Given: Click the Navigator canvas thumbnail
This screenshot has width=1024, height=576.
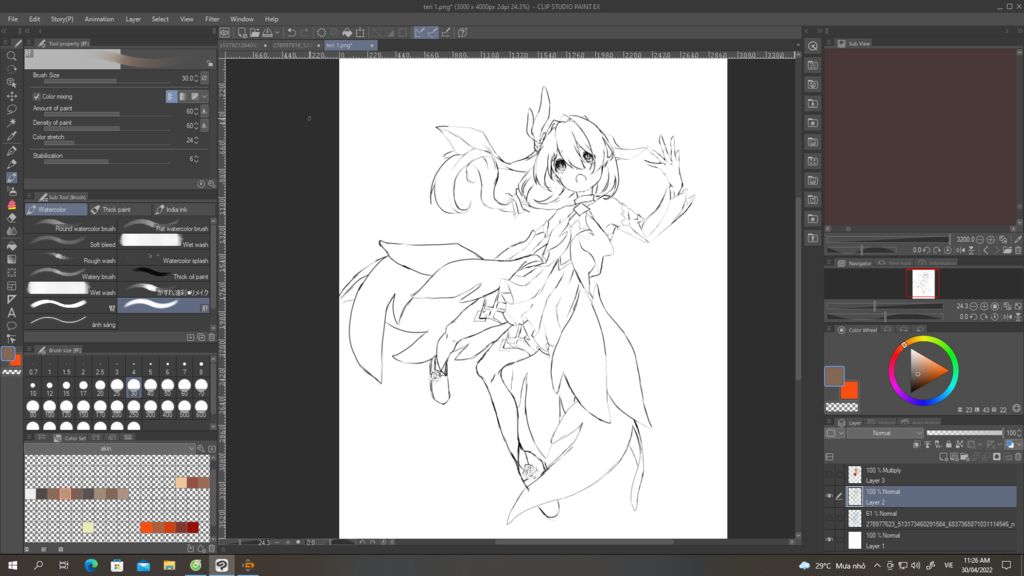Looking at the screenshot, I should tap(923, 284).
